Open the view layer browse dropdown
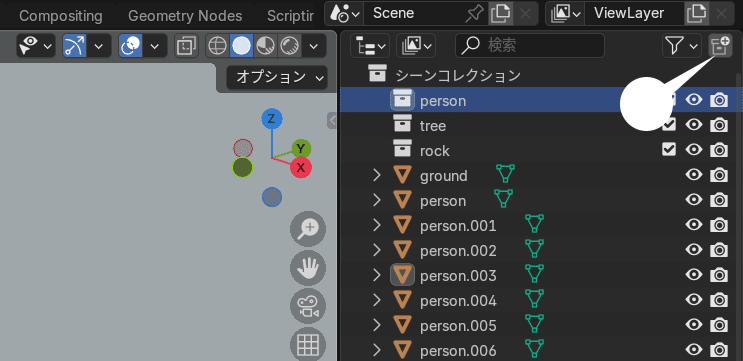This screenshot has width=743, height=361. [565, 14]
